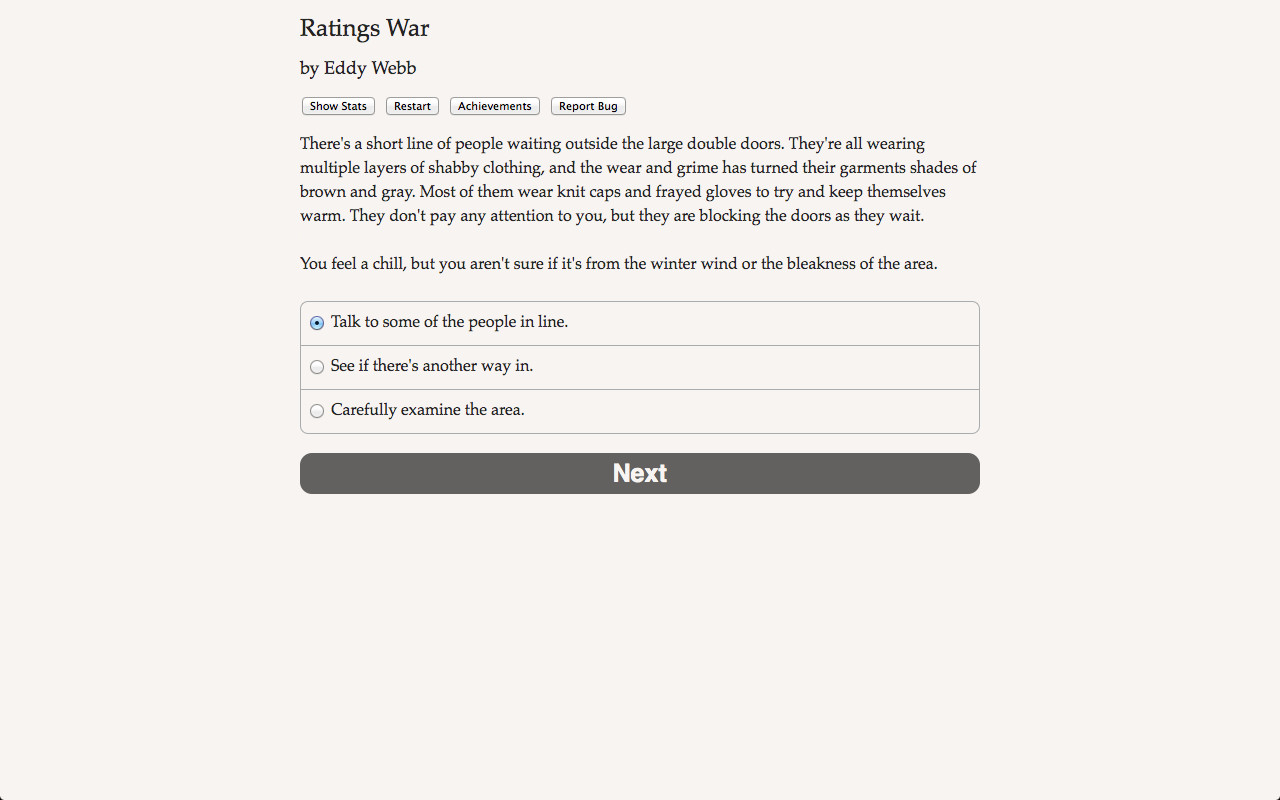Restart the story from the beginning
Viewport: 1280px width, 800px height.
[x=411, y=106]
